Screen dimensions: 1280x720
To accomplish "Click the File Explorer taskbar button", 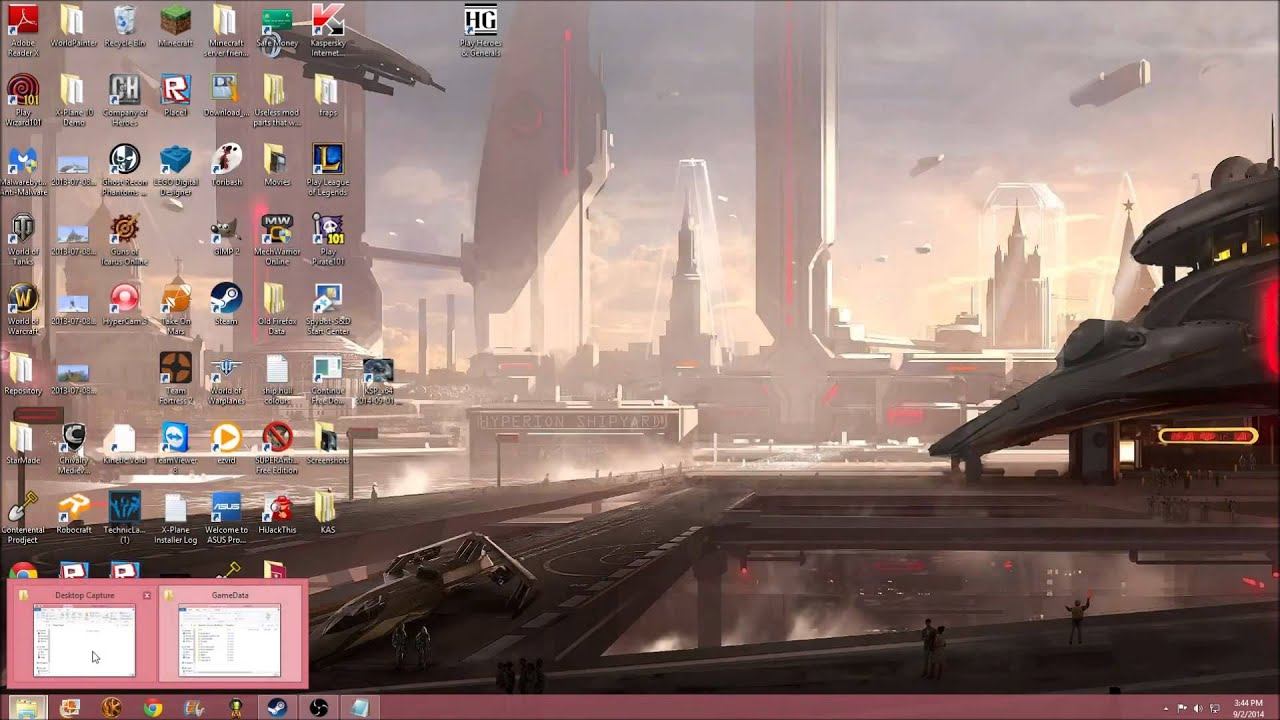I will point(25,708).
